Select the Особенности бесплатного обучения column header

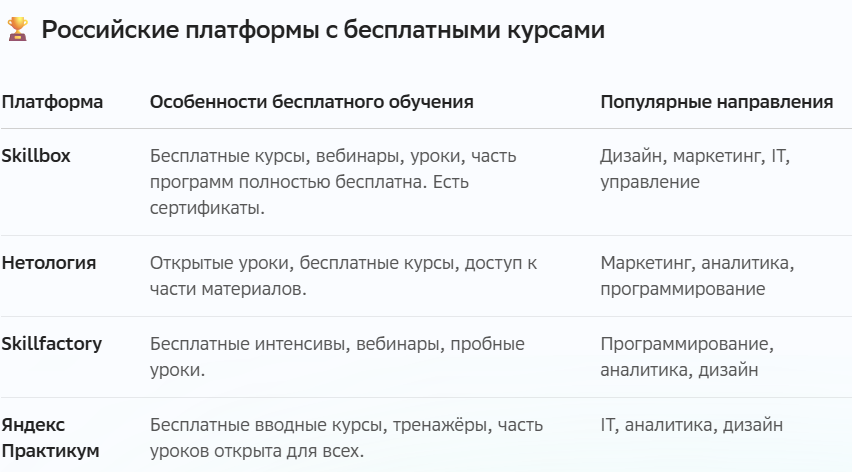click(311, 102)
